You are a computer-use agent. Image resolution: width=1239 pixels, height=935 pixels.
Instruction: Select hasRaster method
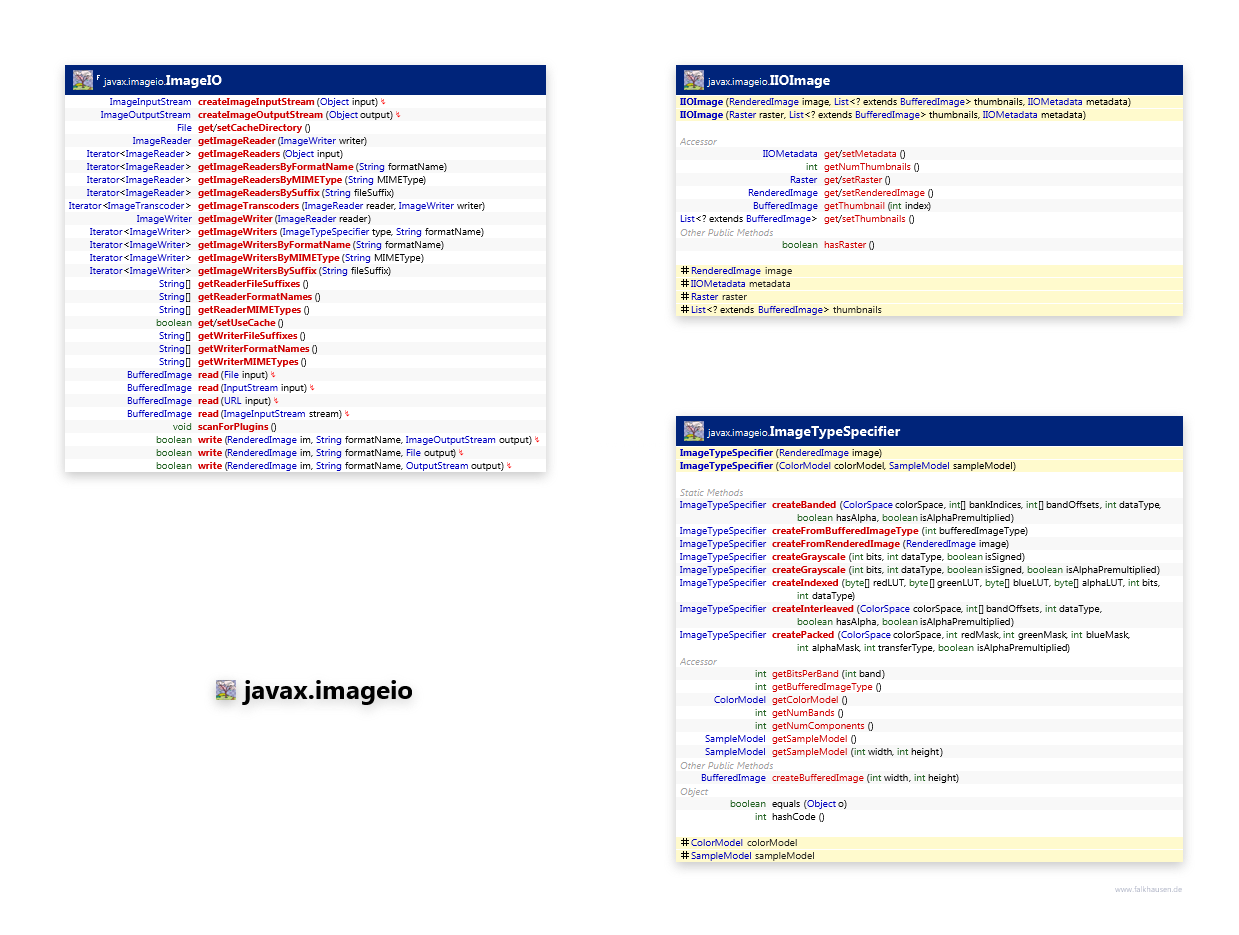pyautogui.click(x=845, y=245)
